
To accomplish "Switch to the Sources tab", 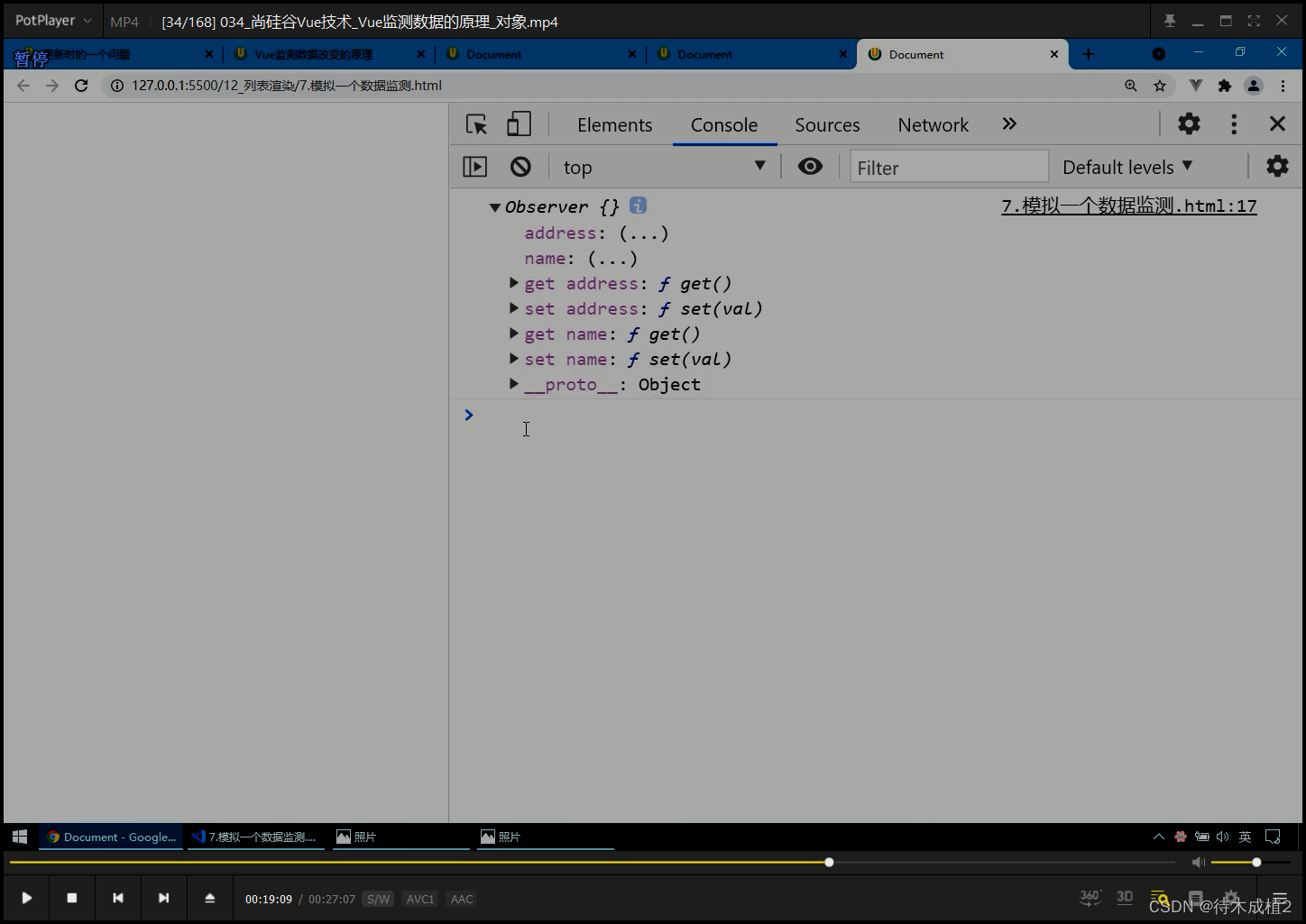I will coord(827,125).
